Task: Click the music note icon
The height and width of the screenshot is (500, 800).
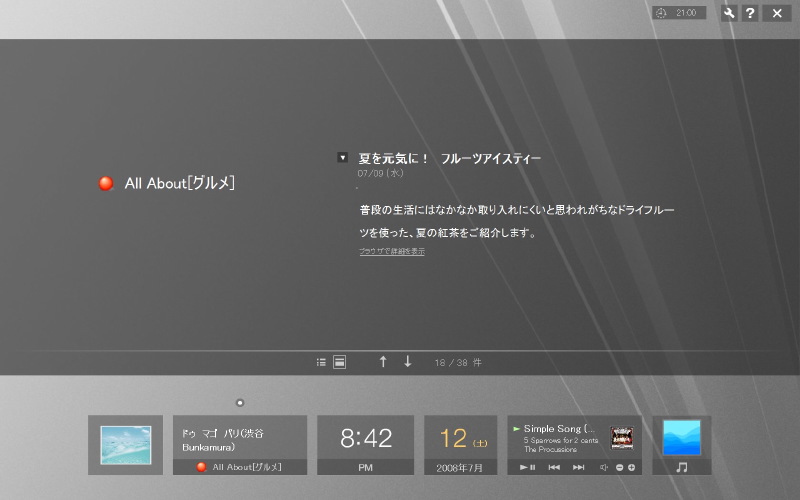Action: [682, 467]
